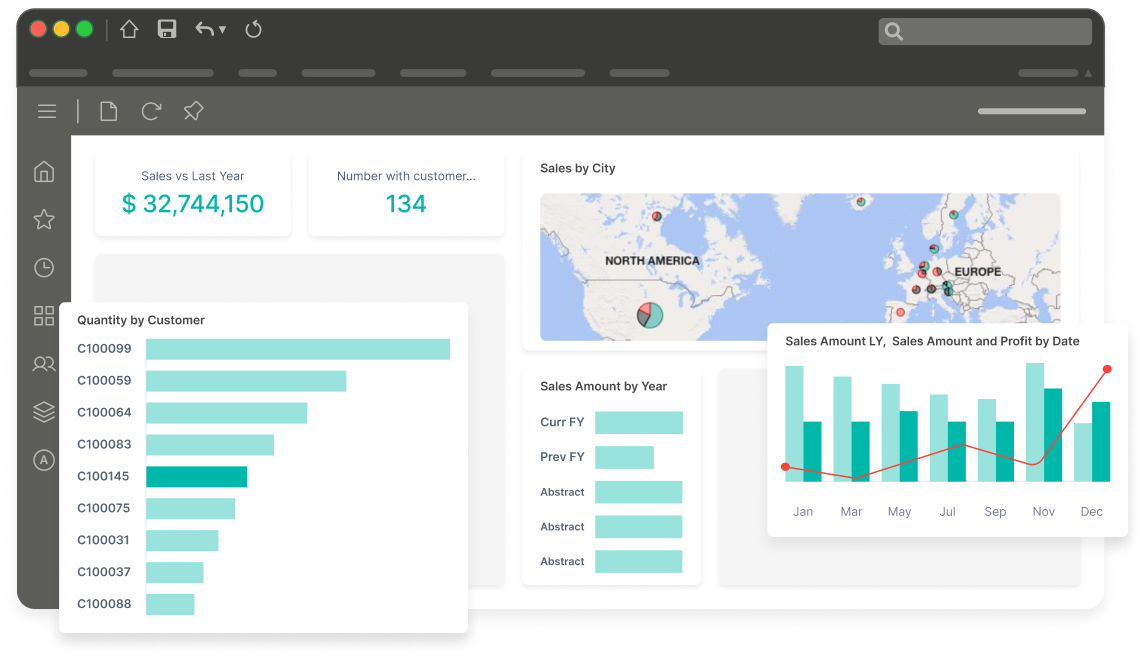Open Recents with the clock sidebar icon

point(44,267)
